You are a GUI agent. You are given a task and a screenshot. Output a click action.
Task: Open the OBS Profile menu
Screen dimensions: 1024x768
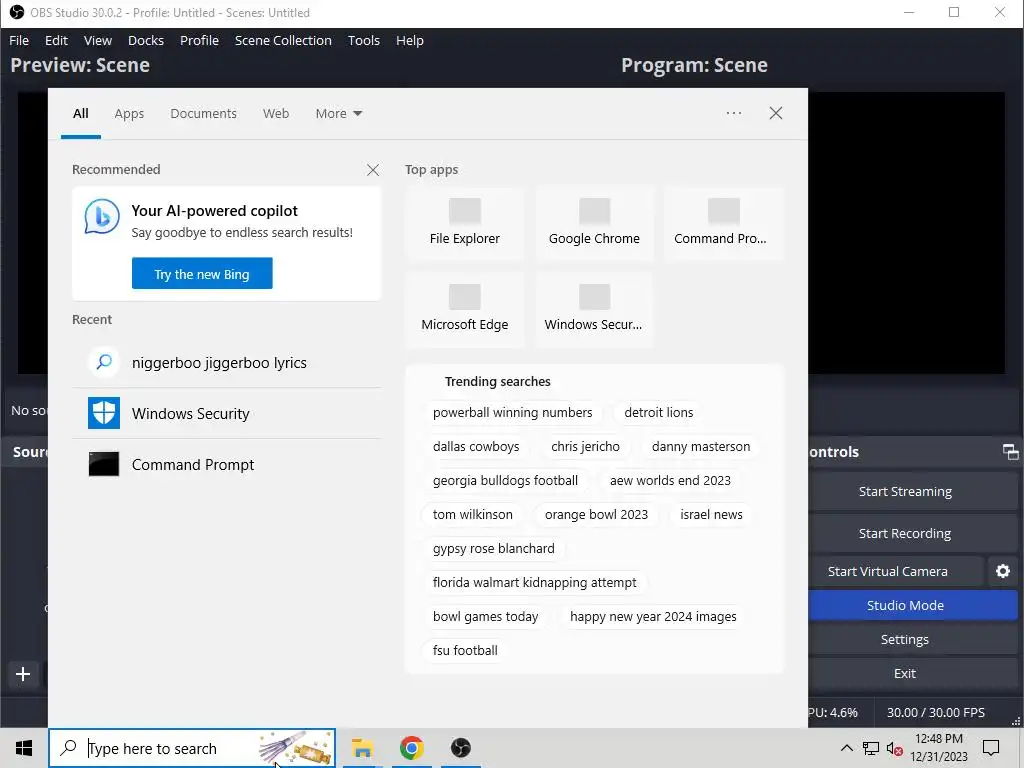[199, 40]
